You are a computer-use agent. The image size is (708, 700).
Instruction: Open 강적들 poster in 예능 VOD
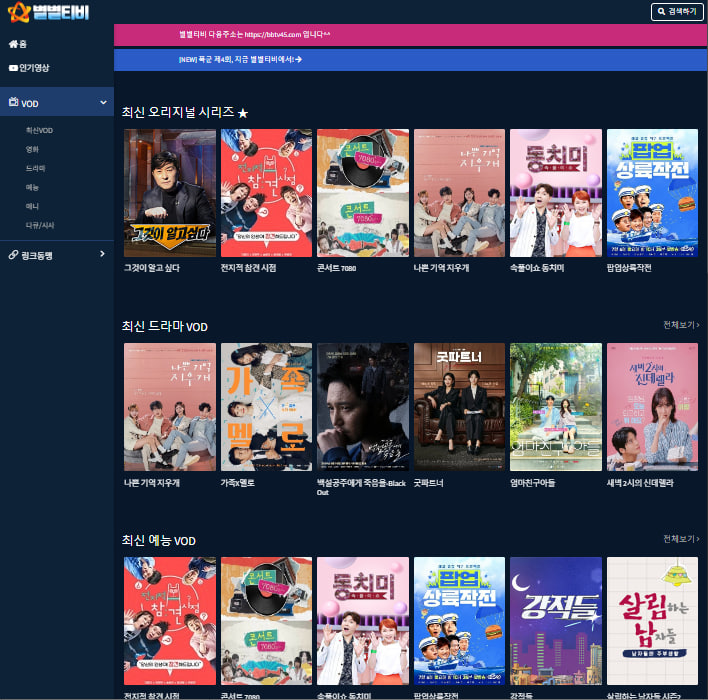tap(556, 621)
